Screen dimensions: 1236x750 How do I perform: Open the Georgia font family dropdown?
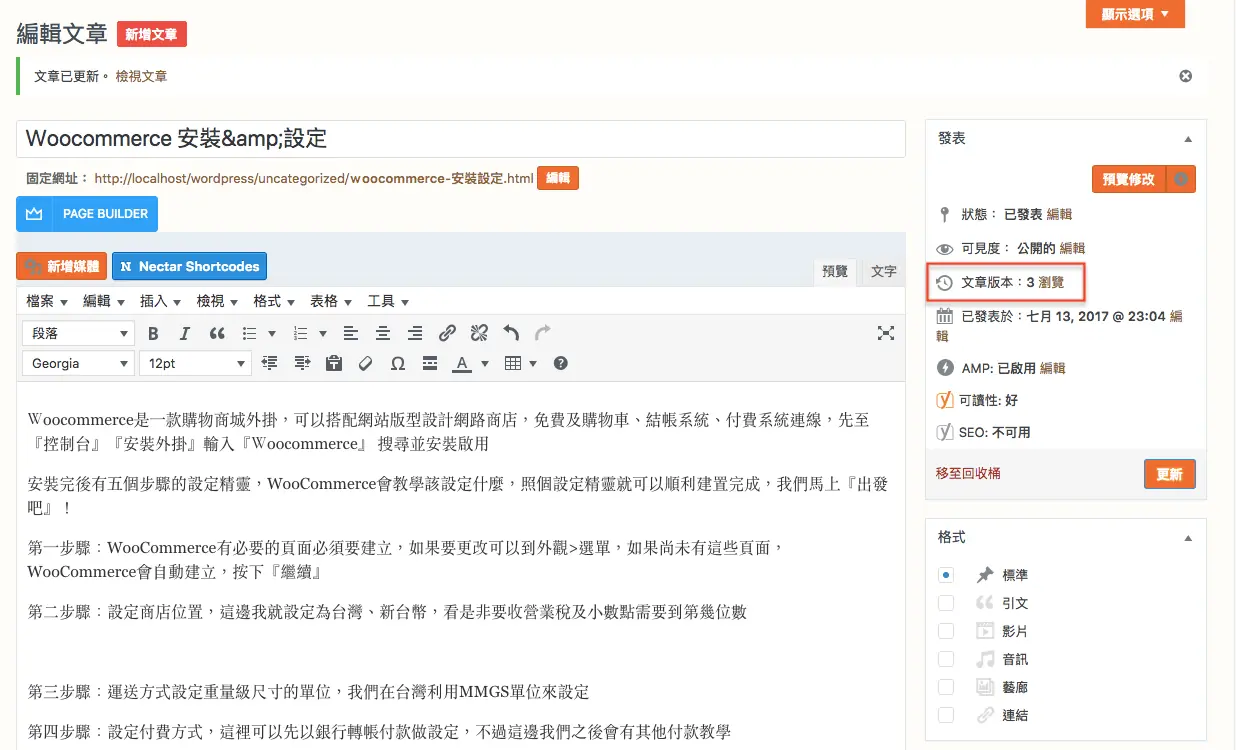78,364
